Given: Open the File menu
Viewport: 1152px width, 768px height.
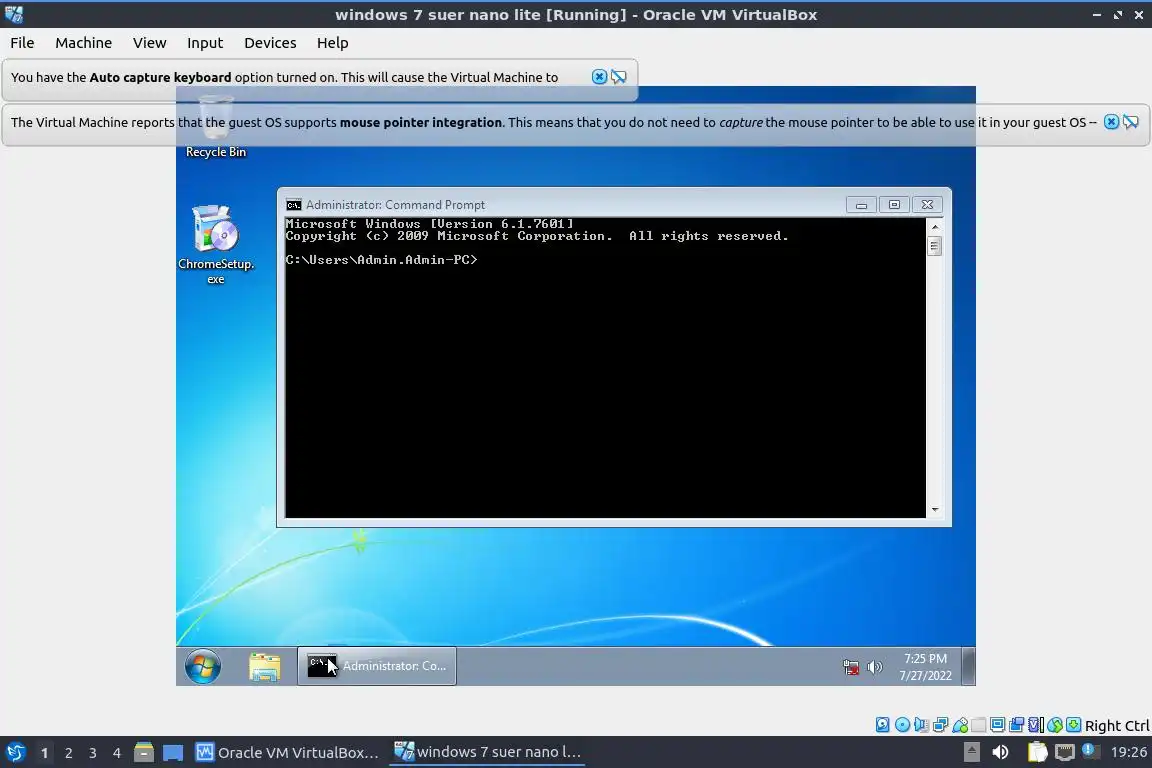Looking at the screenshot, I should click(x=22, y=43).
